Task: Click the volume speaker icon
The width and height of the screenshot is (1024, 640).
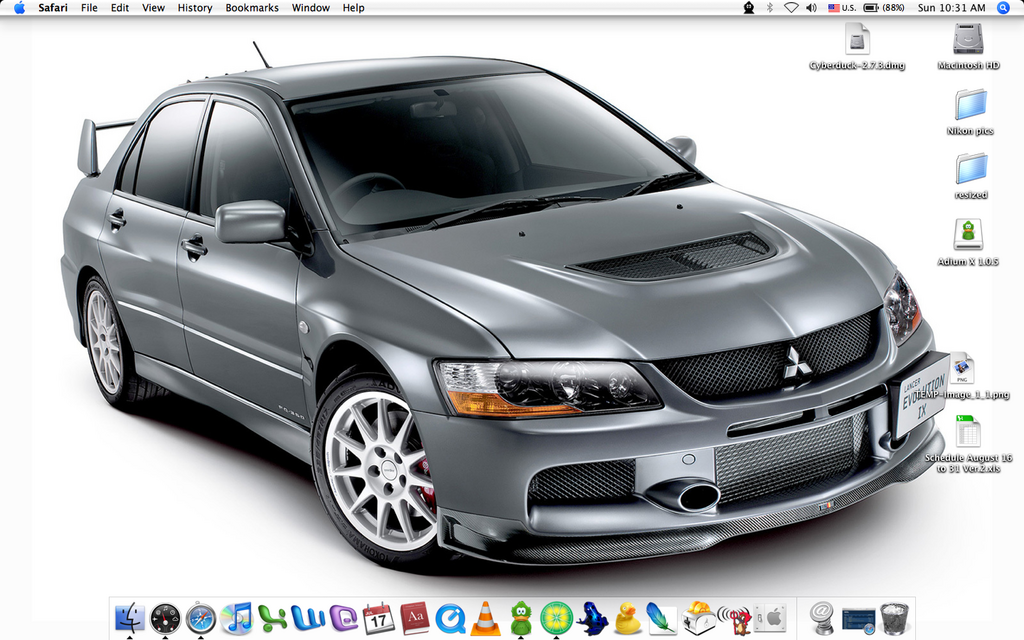Action: 811,8
